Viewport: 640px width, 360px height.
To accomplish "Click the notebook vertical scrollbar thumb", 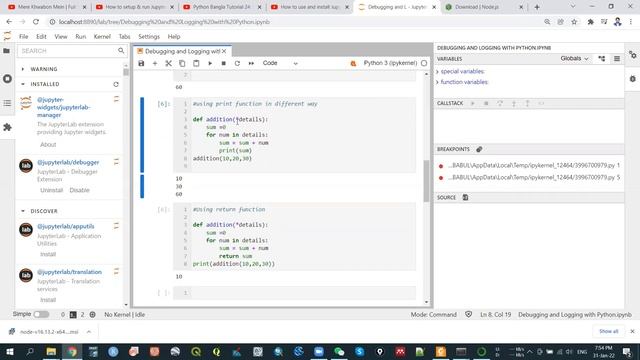I will [x=426, y=181].
